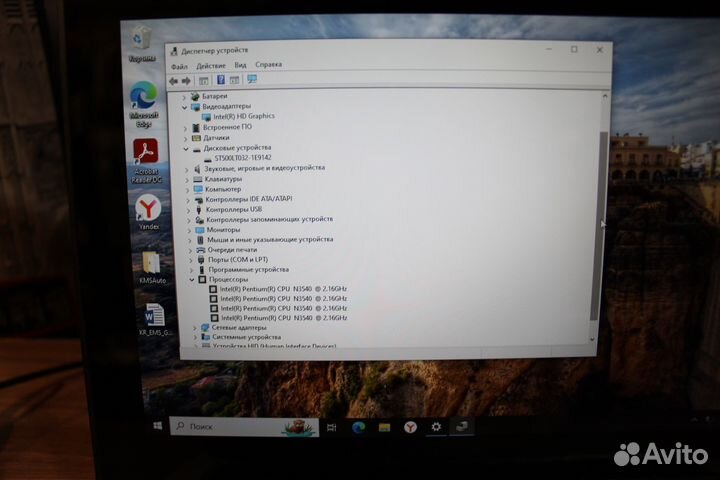Viewport: 720px width, 480px height.
Task: Launch Edge from the taskbar
Action: (358, 428)
